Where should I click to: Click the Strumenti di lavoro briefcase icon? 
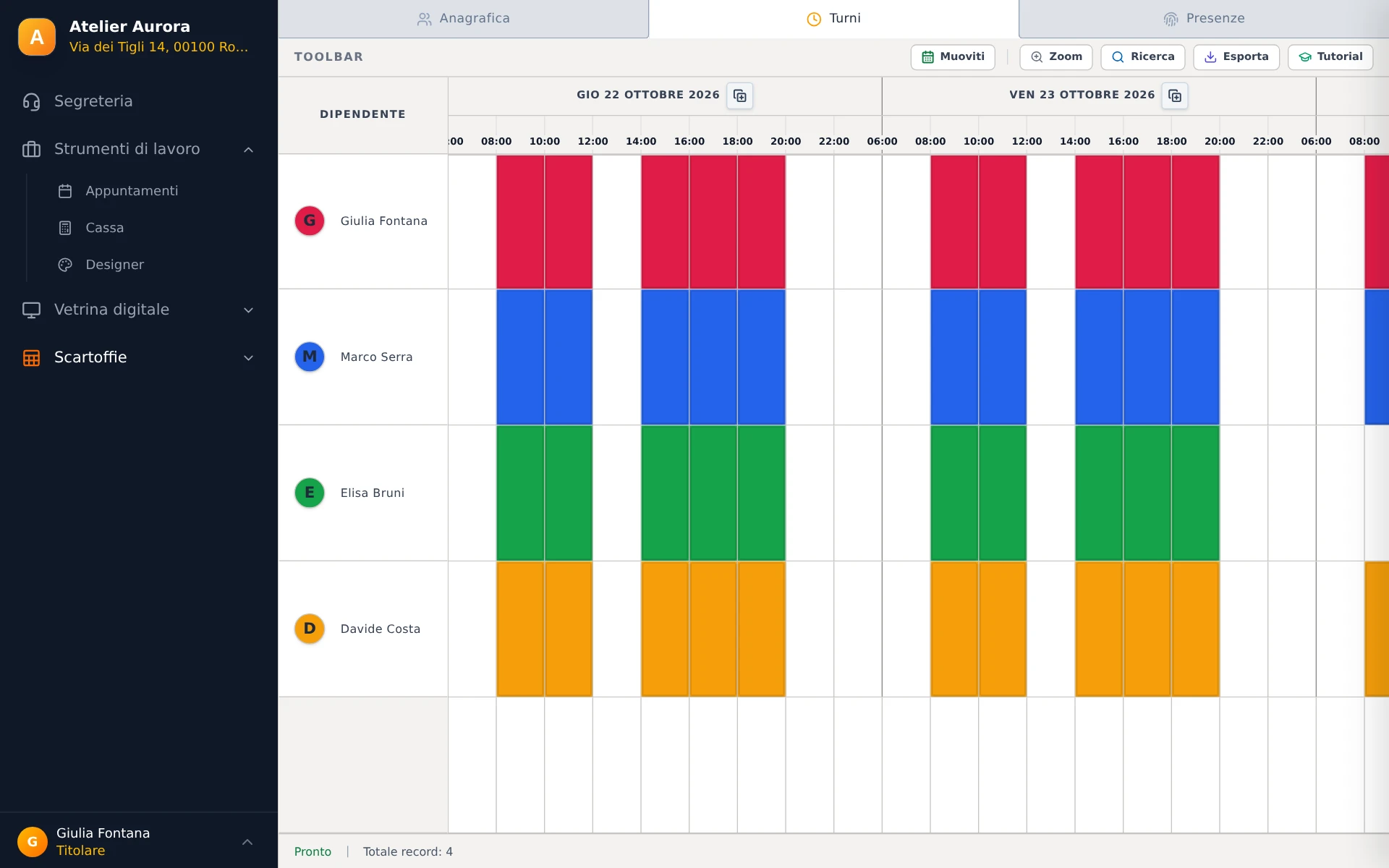[31, 149]
